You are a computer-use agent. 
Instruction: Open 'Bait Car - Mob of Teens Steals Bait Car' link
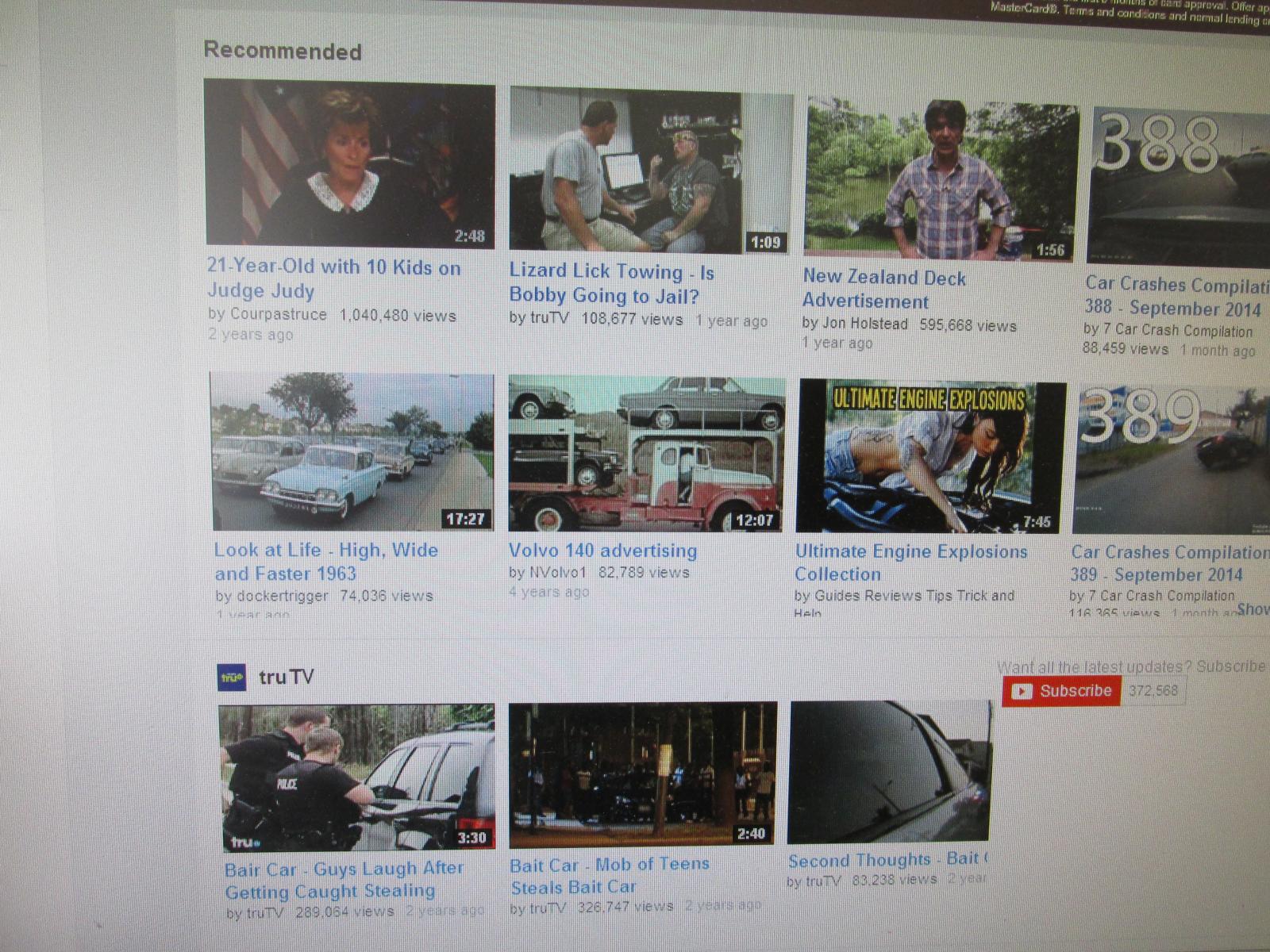[x=610, y=875]
